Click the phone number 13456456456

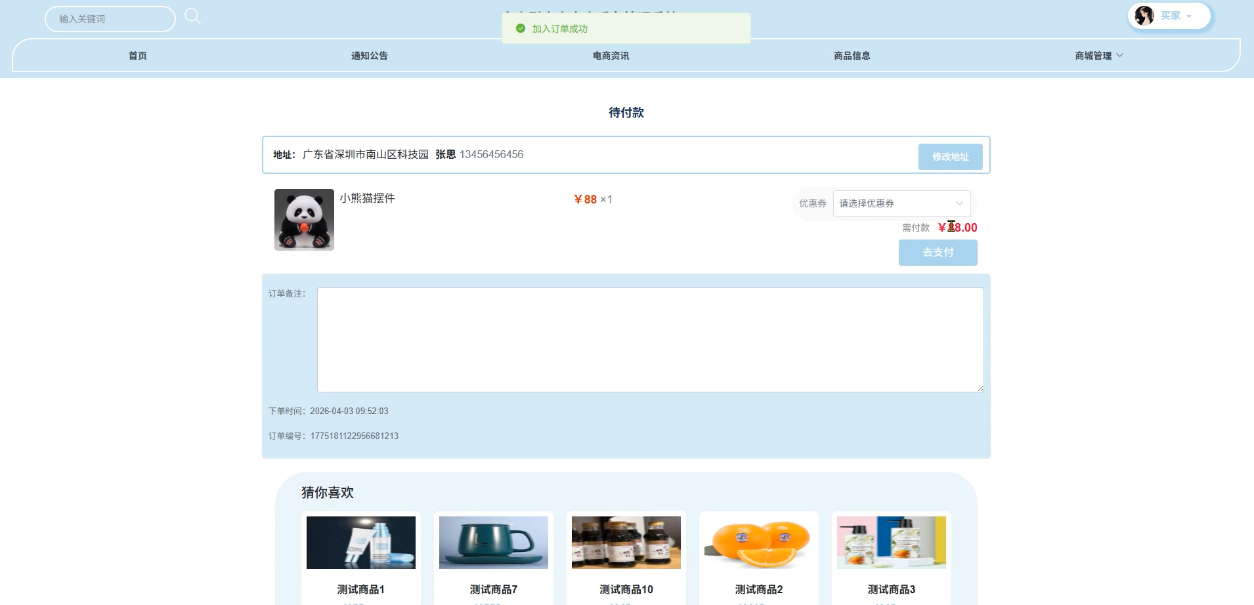click(491, 155)
